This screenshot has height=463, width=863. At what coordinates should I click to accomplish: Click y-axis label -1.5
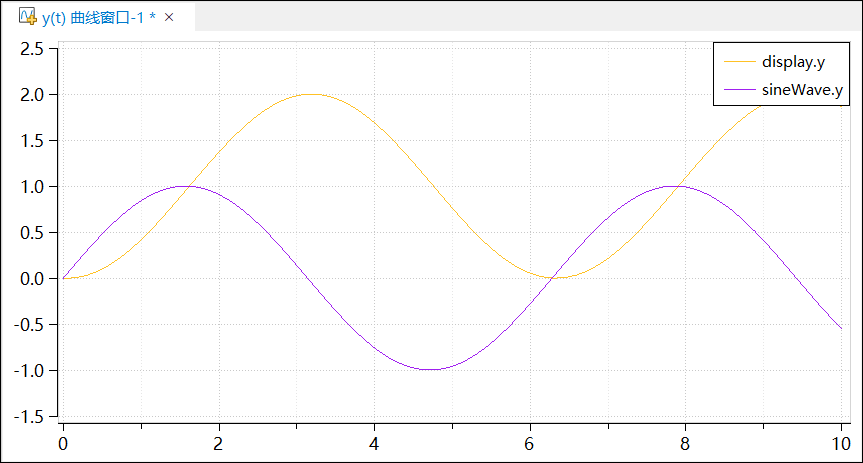tap(29, 417)
